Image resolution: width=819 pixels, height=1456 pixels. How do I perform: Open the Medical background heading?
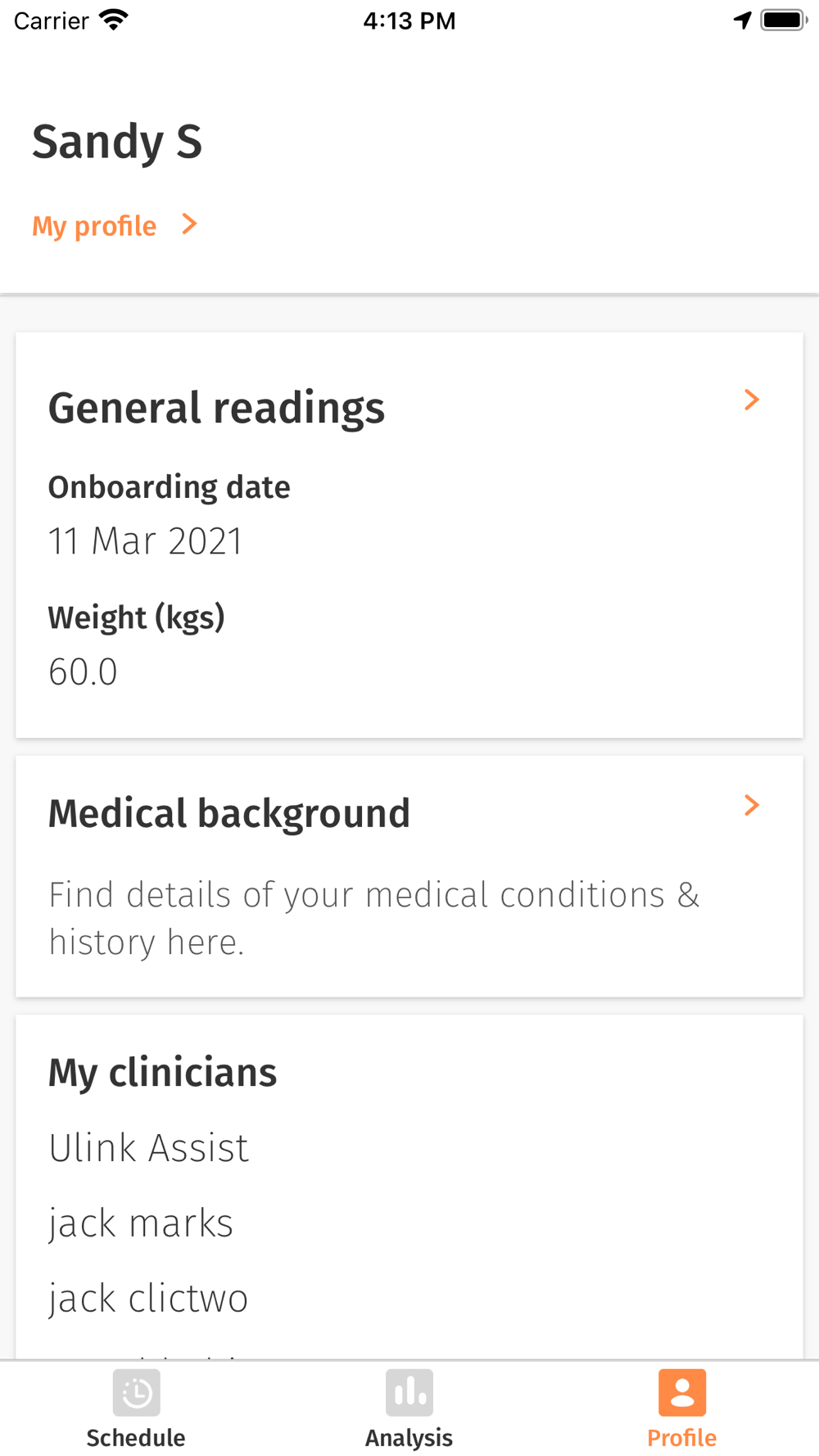pos(229,814)
